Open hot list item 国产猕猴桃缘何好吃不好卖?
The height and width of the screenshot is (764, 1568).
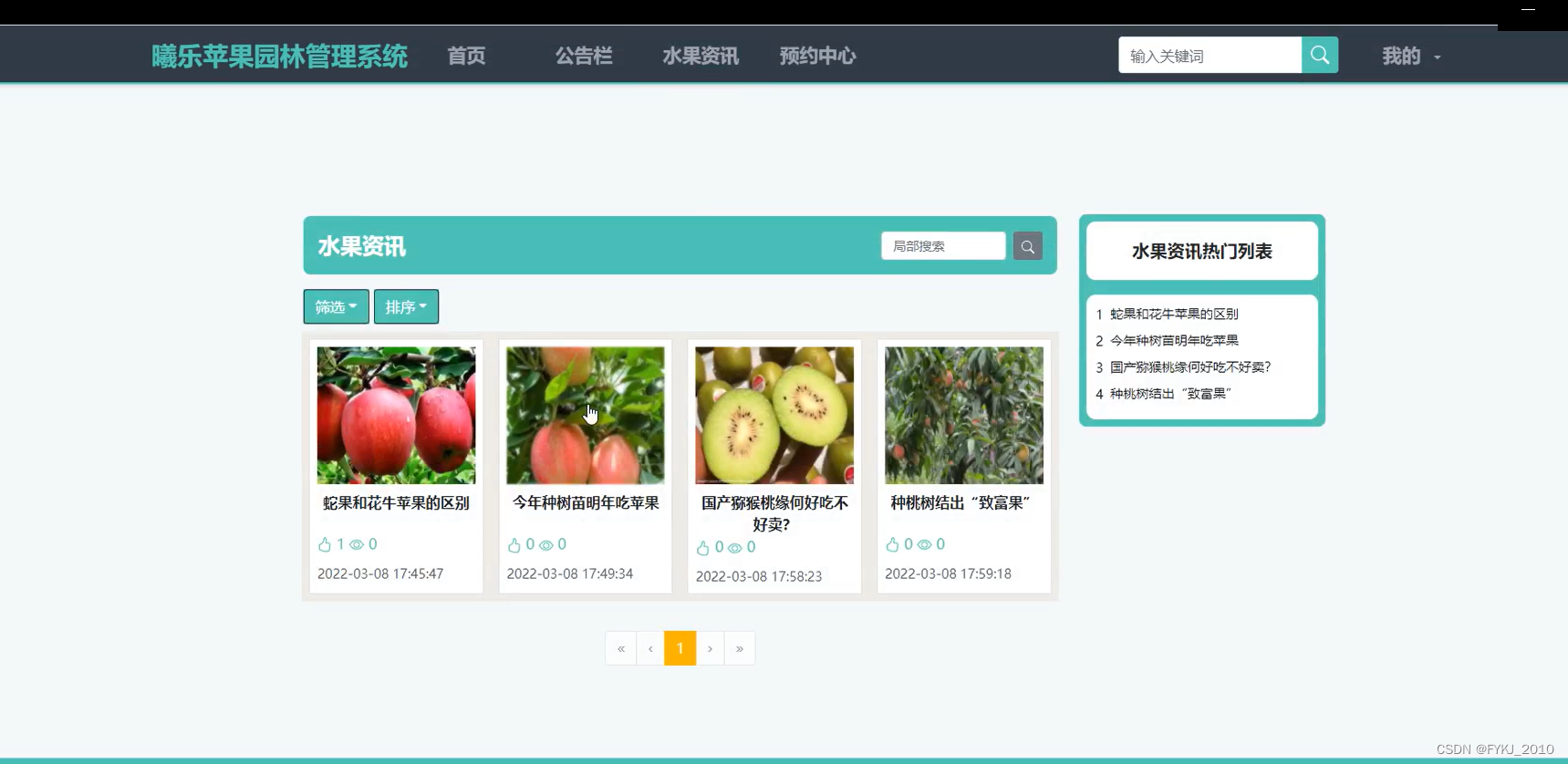point(1190,367)
